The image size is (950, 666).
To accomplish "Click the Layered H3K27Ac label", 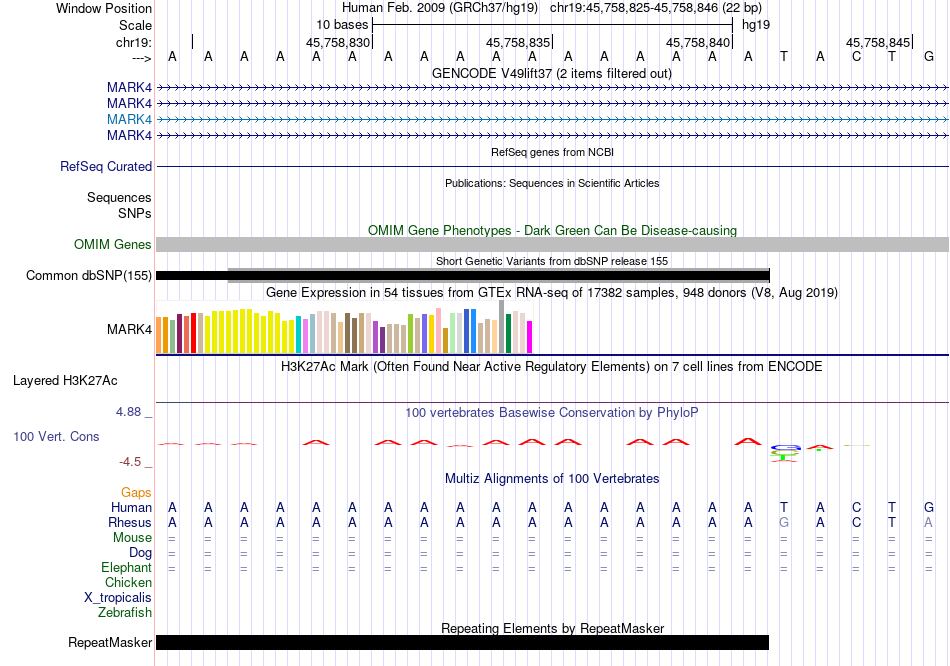I will coord(65,381).
